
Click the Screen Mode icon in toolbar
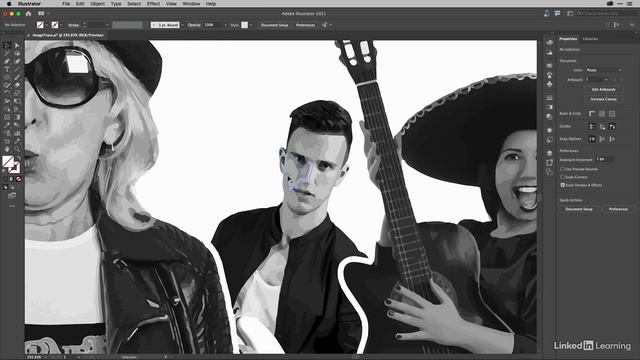[12, 196]
